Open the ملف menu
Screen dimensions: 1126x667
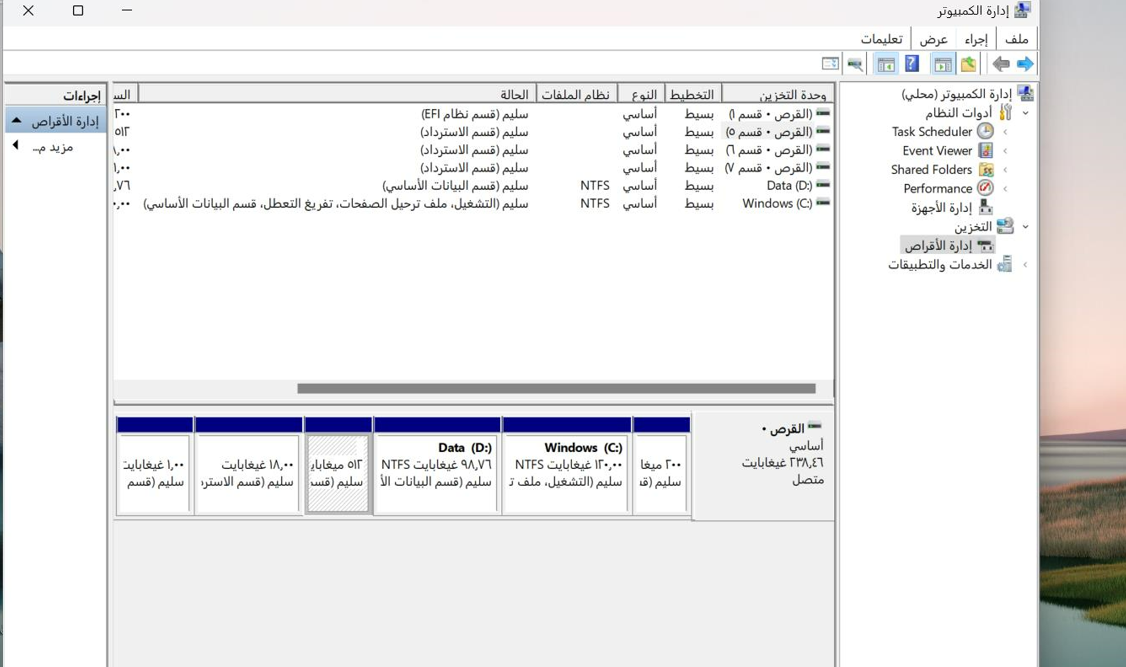(x=1016, y=39)
